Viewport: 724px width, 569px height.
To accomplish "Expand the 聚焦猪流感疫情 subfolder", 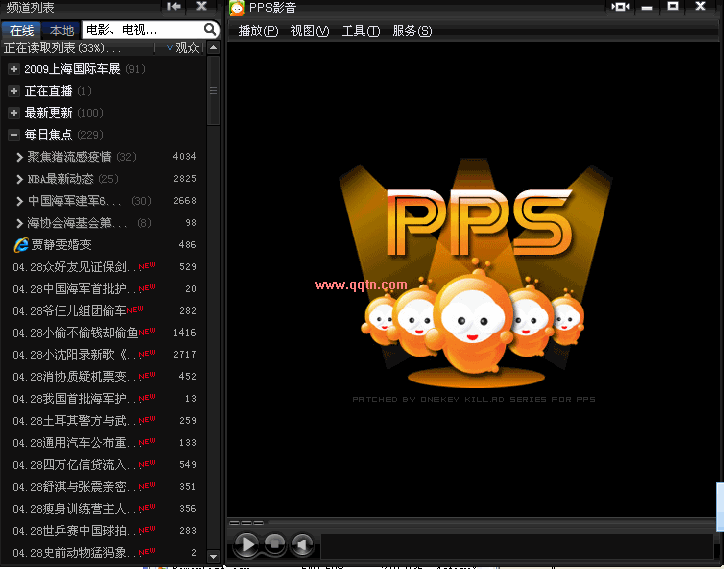I will [x=20, y=157].
